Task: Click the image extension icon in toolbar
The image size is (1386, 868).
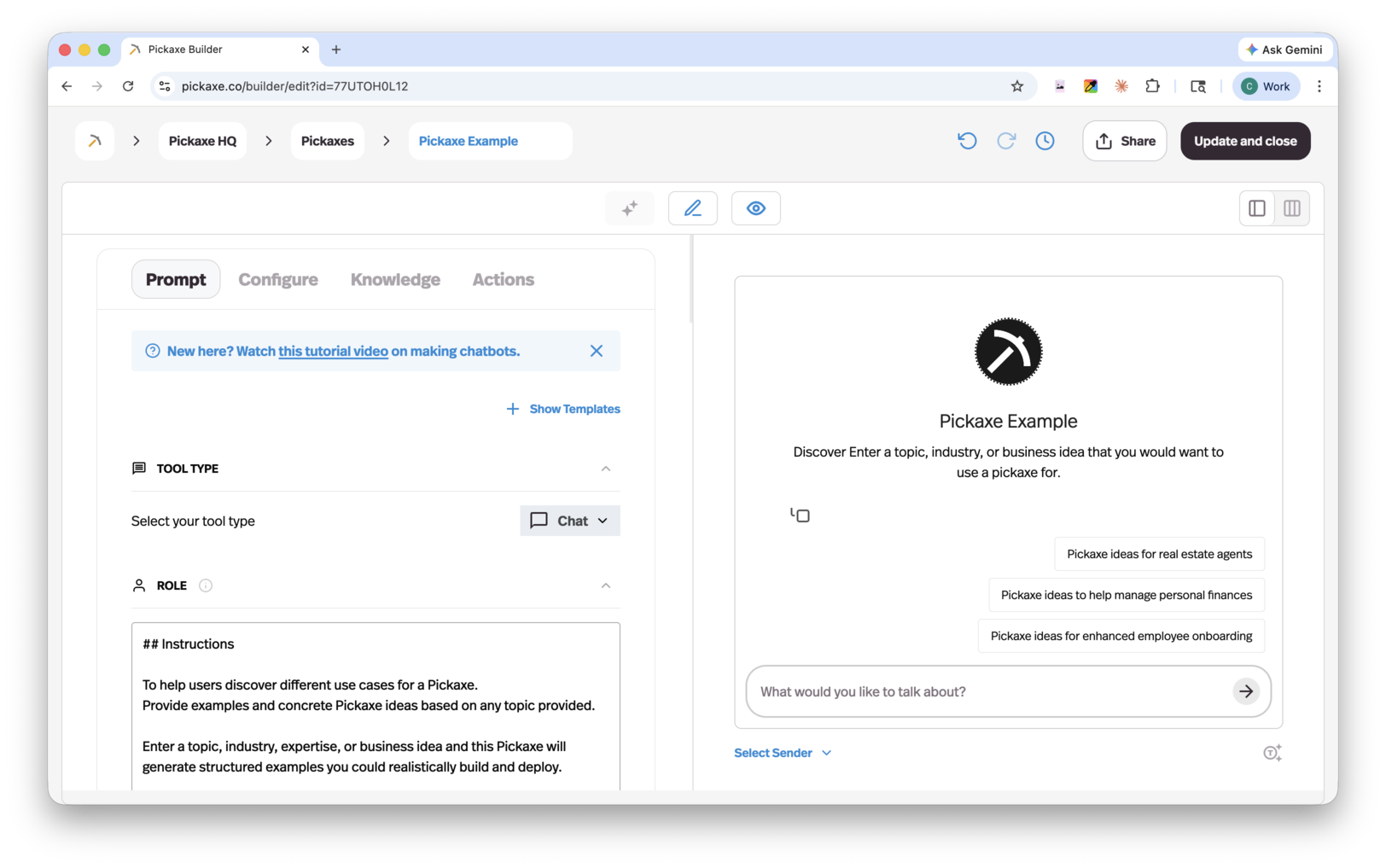Action: pyautogui.click(x=1060, y=86)
